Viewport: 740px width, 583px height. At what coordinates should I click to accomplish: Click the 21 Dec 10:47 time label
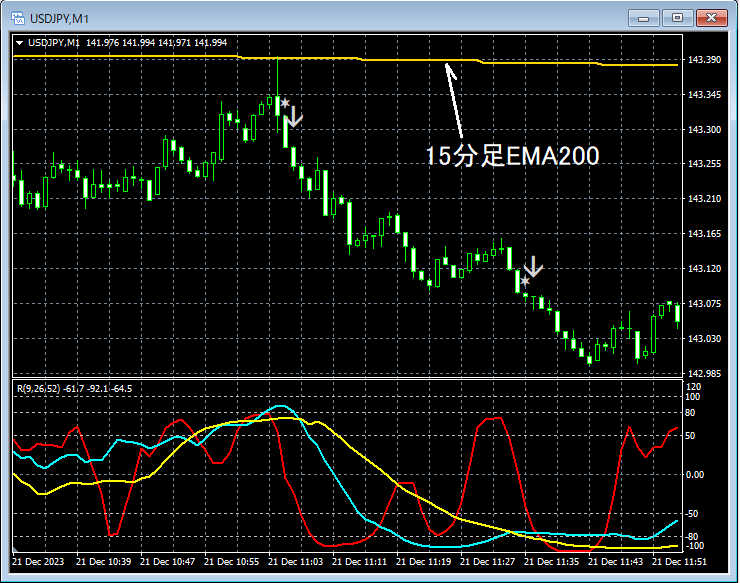pyautogui.click(x=168, y=562)
